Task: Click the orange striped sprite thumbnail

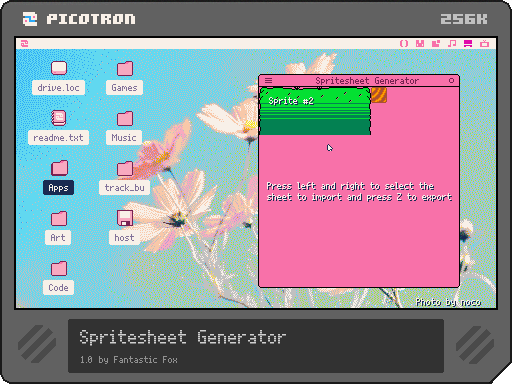Action: click(379, 95)
